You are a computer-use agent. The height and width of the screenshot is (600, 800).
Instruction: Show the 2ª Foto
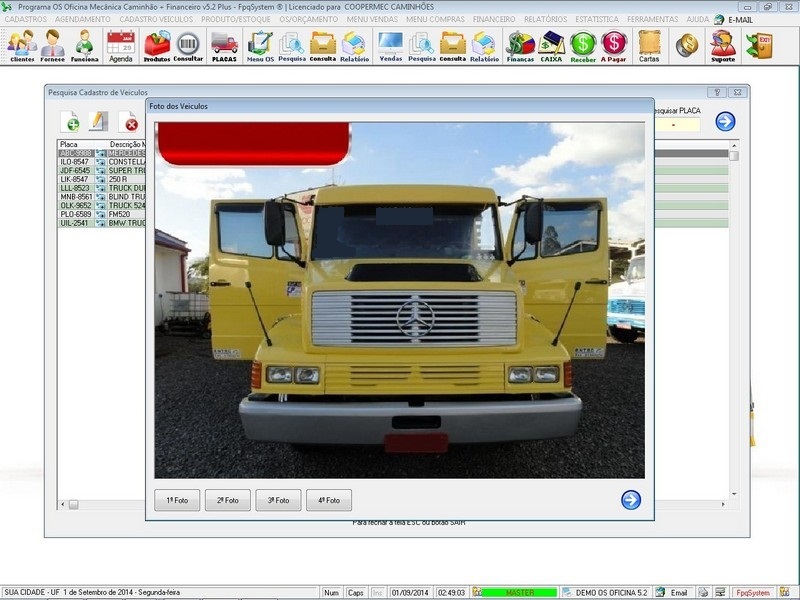click(228, 500)
